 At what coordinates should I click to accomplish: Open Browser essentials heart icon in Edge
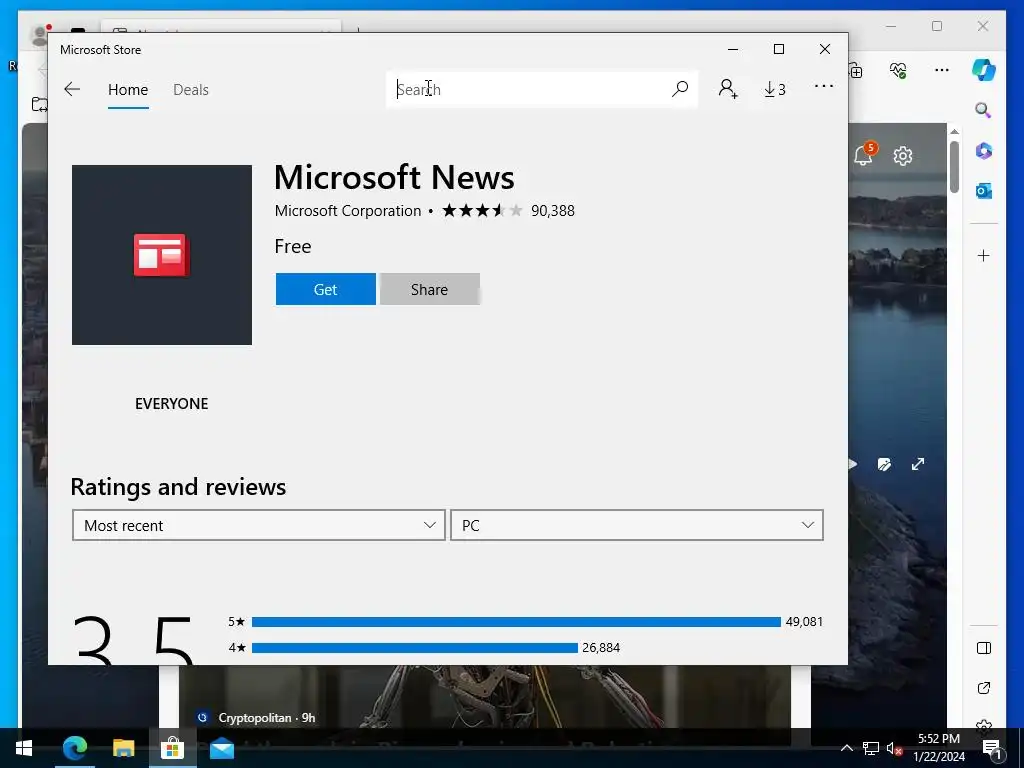click(899, 70)
